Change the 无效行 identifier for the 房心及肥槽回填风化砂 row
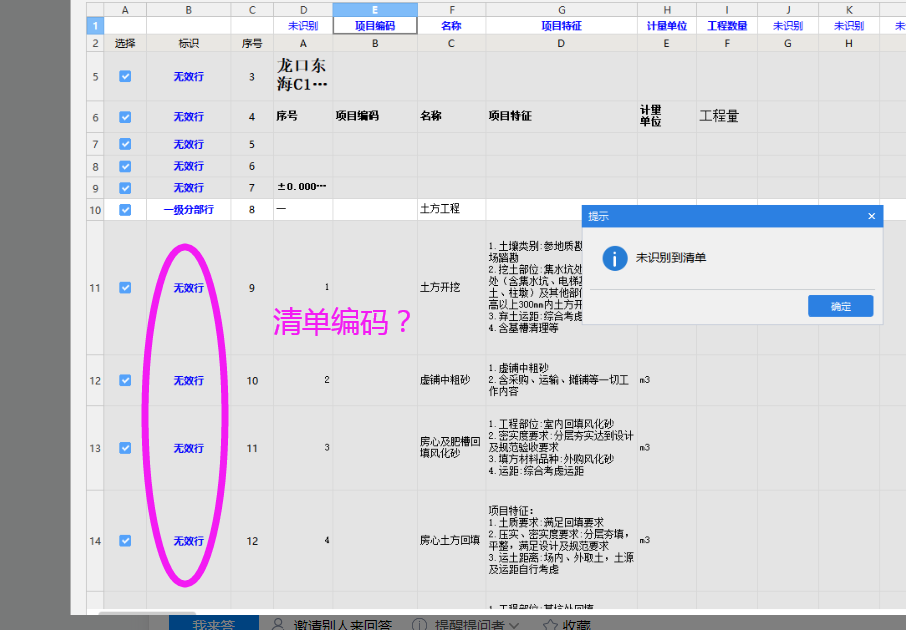The height and width of the screenshot is (630, 906). point(188,448)
